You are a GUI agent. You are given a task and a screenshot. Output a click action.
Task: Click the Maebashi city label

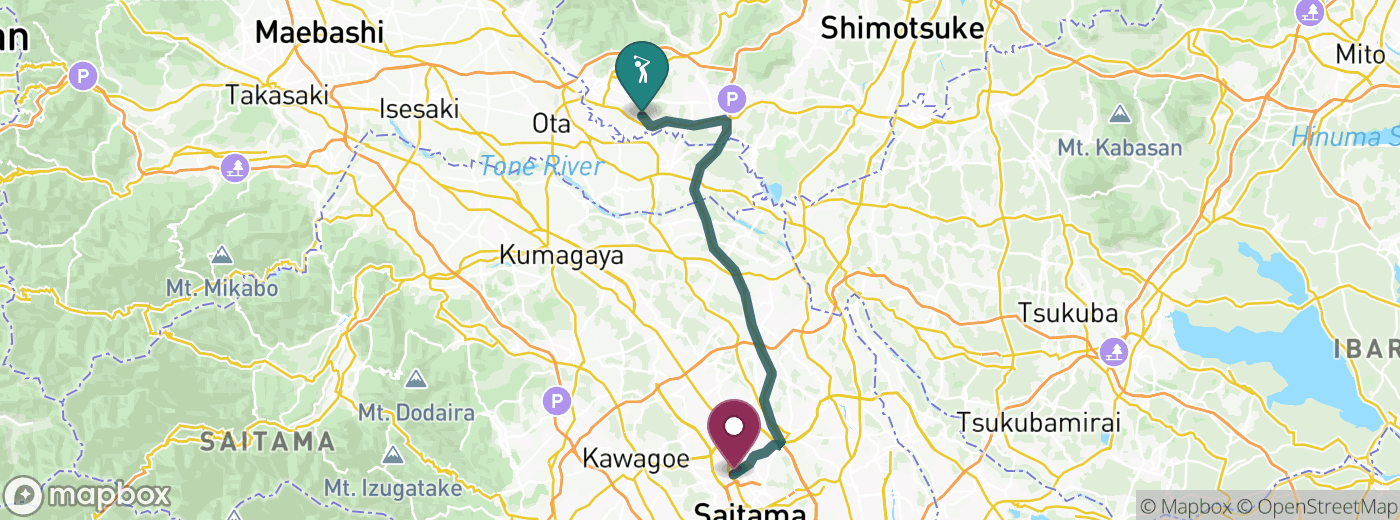(x=319, y=32)
